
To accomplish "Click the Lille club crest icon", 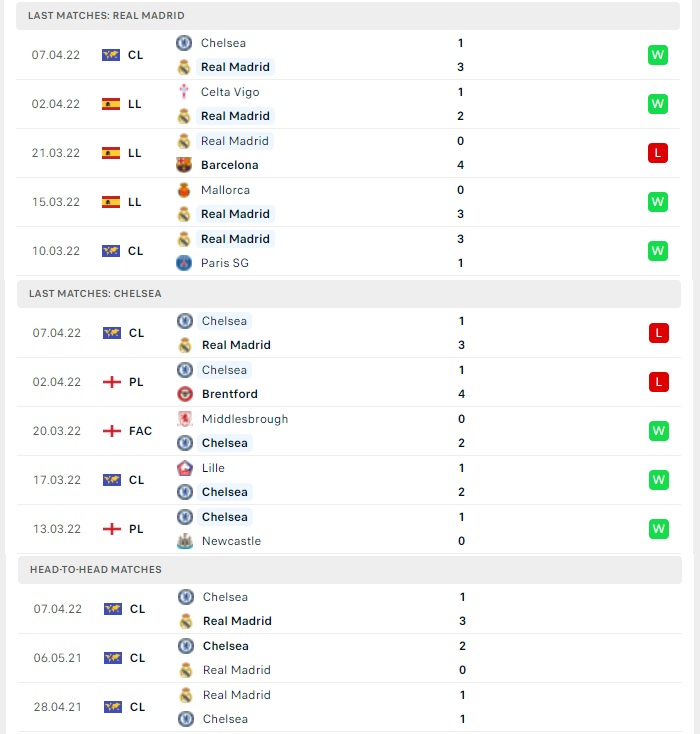I will click(x=185, y=468).
